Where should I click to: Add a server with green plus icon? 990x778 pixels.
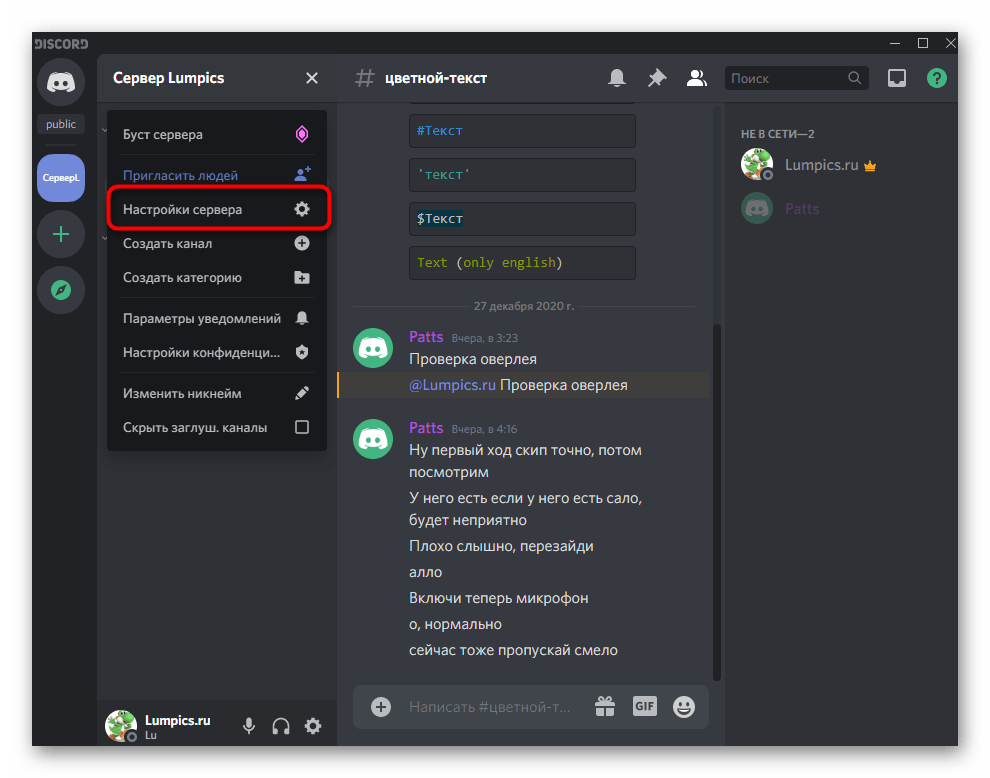[61, 234]
